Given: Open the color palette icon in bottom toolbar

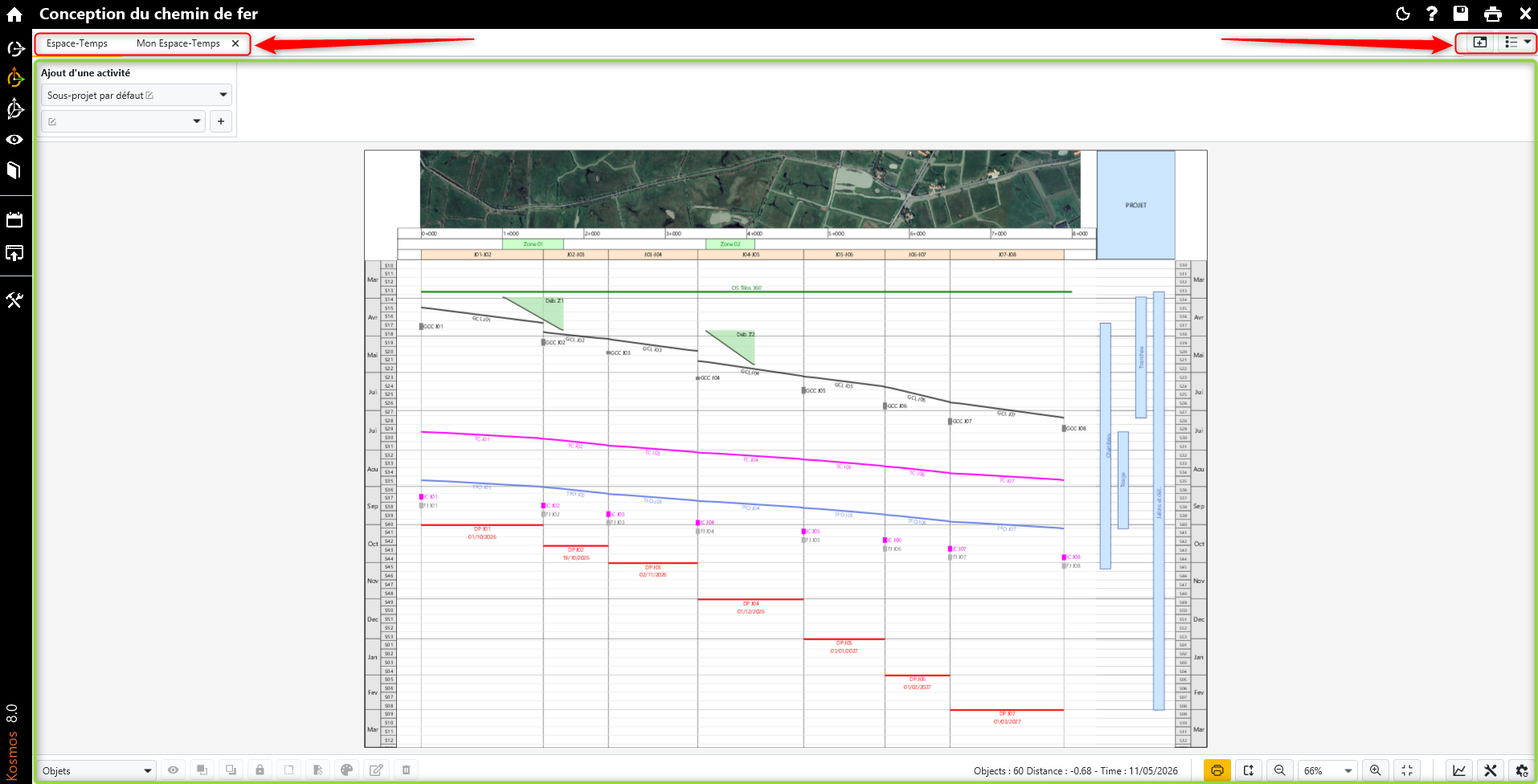Looking at the screenshot, I should [x=346, y=770].
